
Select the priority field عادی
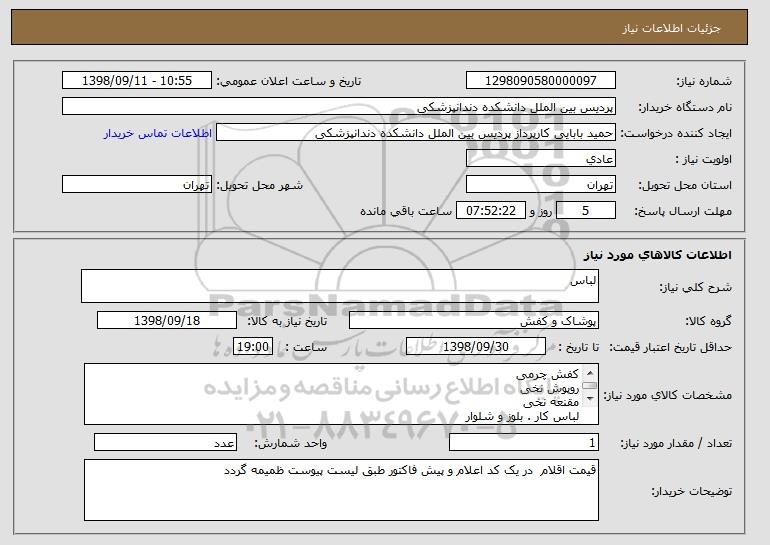coord(541,159)
